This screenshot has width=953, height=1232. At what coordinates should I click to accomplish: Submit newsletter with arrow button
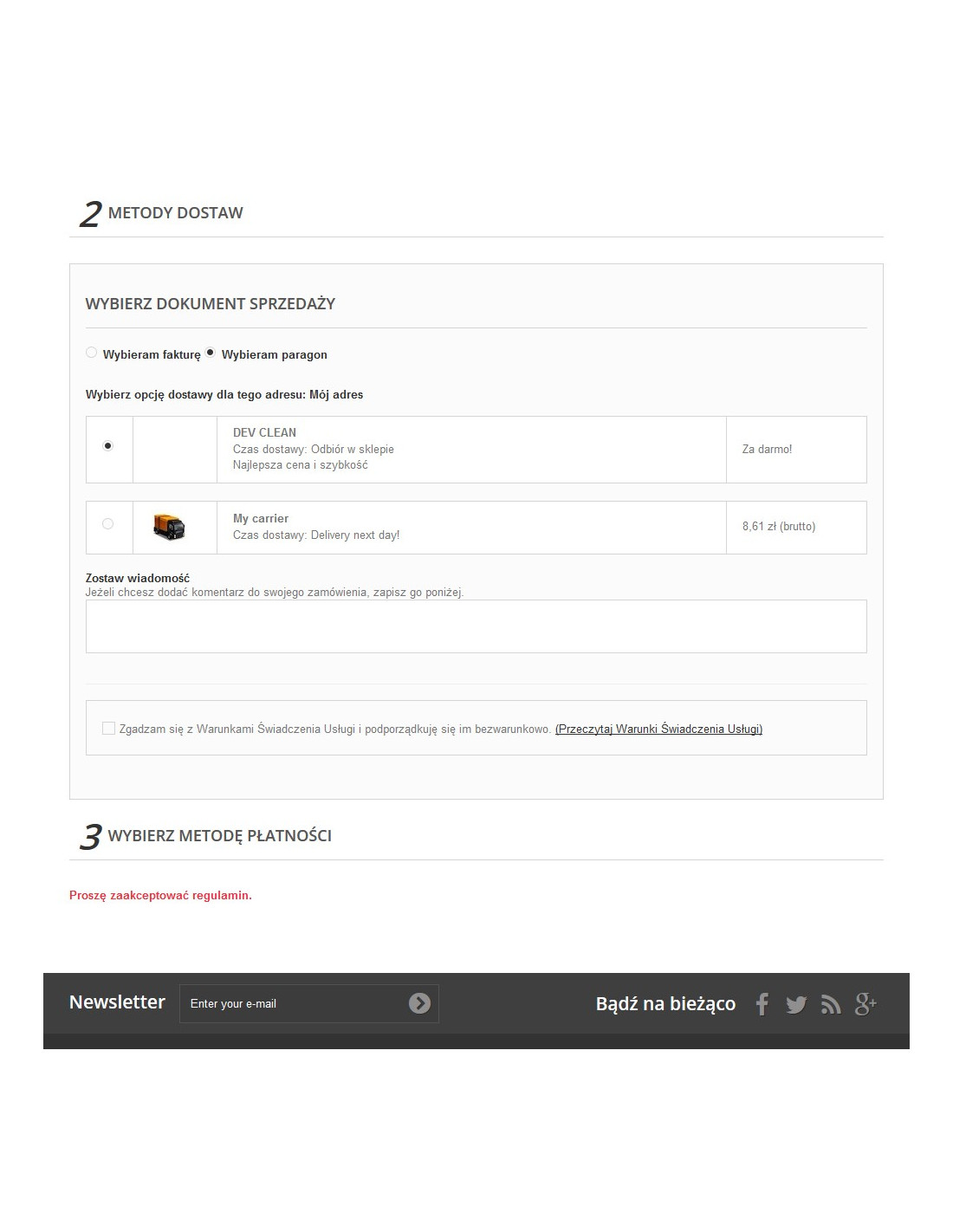pyautogui.click(x=419, y=1003)
